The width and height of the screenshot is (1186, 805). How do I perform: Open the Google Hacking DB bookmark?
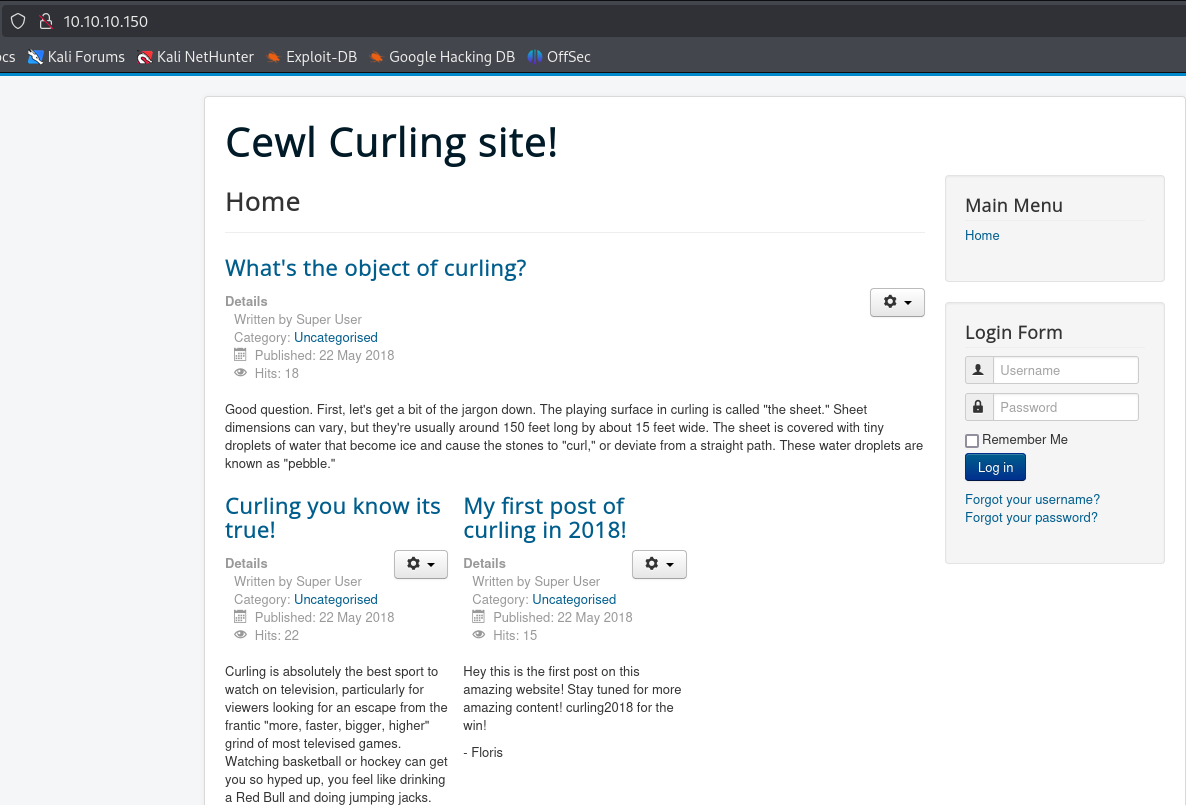[442, 57]
